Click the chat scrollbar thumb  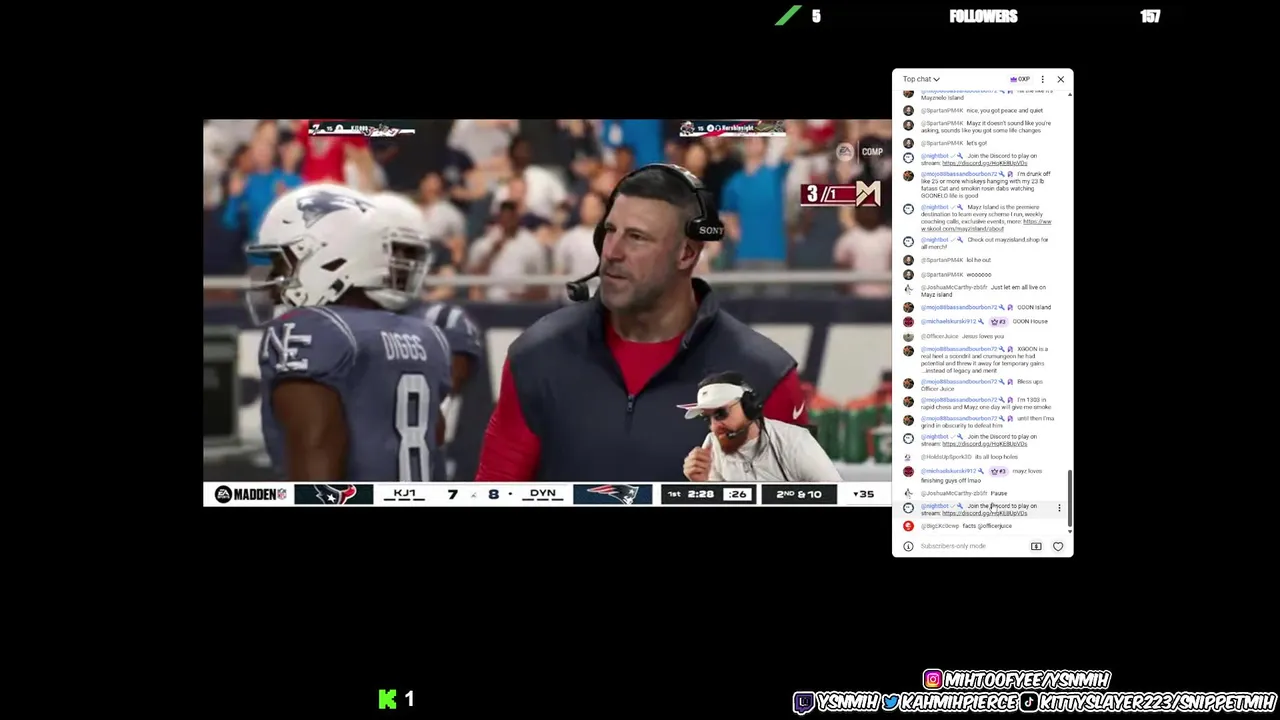pos(1070,498)
